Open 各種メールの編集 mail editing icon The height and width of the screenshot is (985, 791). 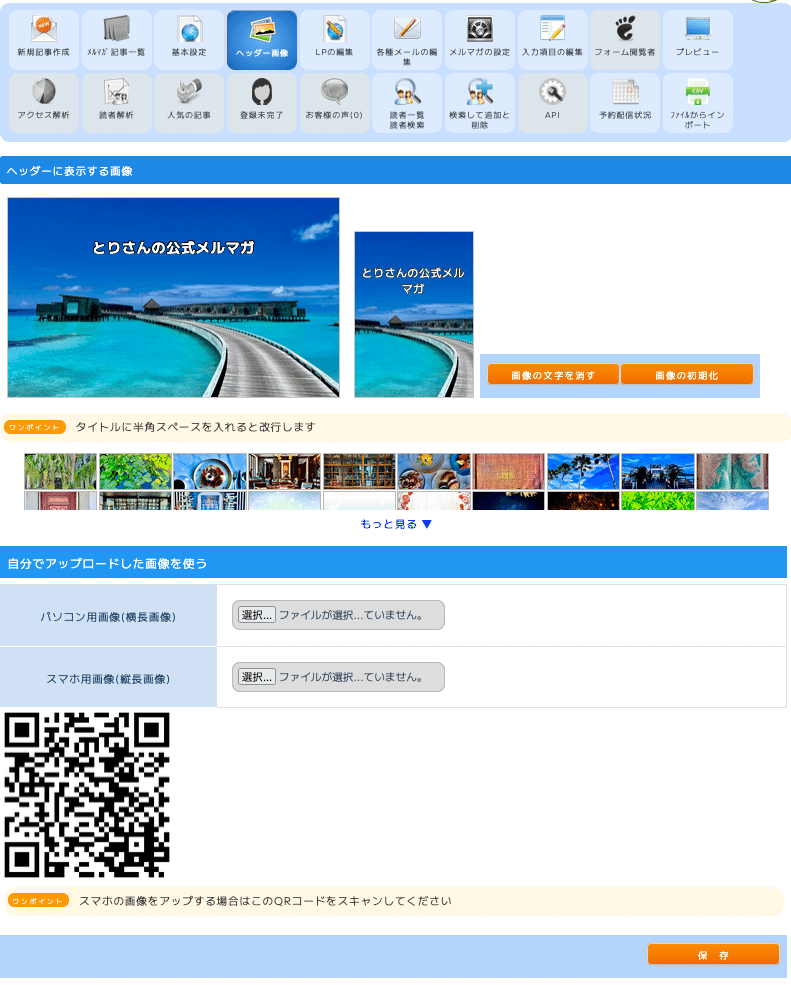click(407, 40)
